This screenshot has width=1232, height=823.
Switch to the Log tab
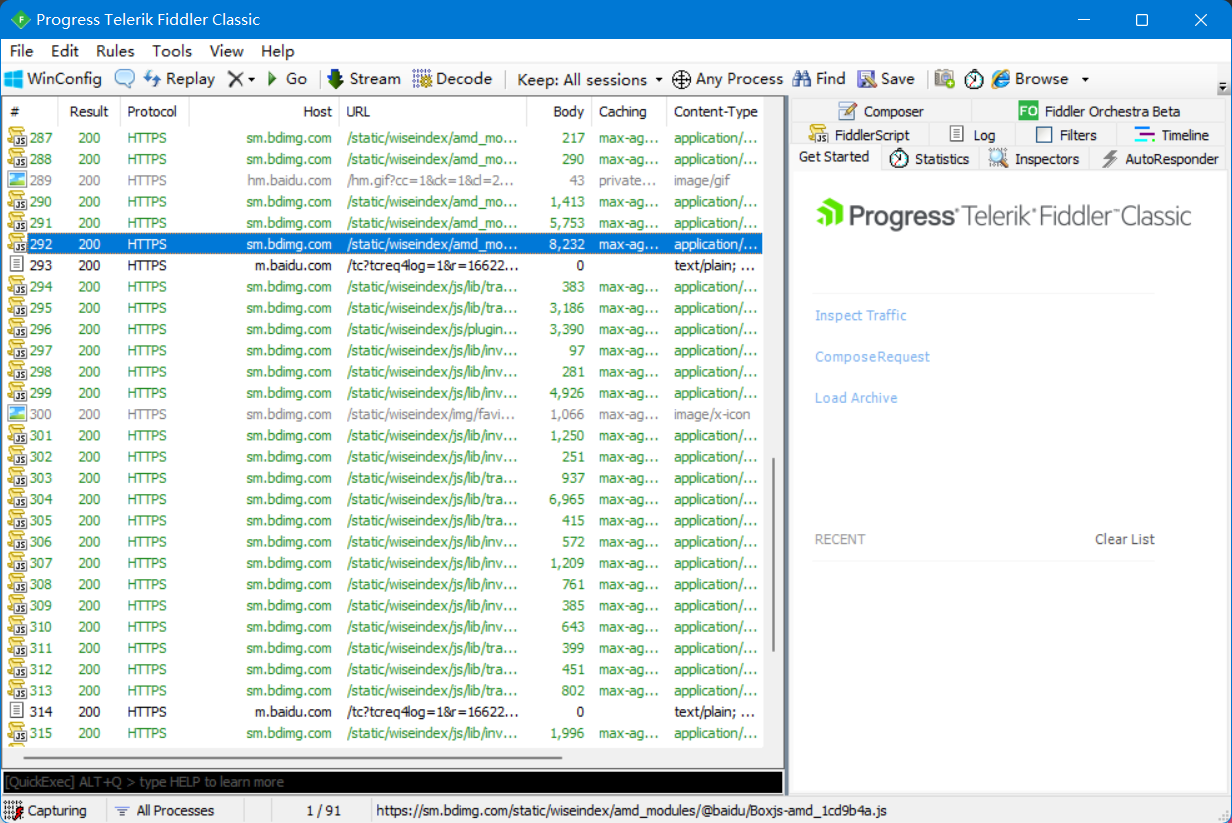pos(972,135)
